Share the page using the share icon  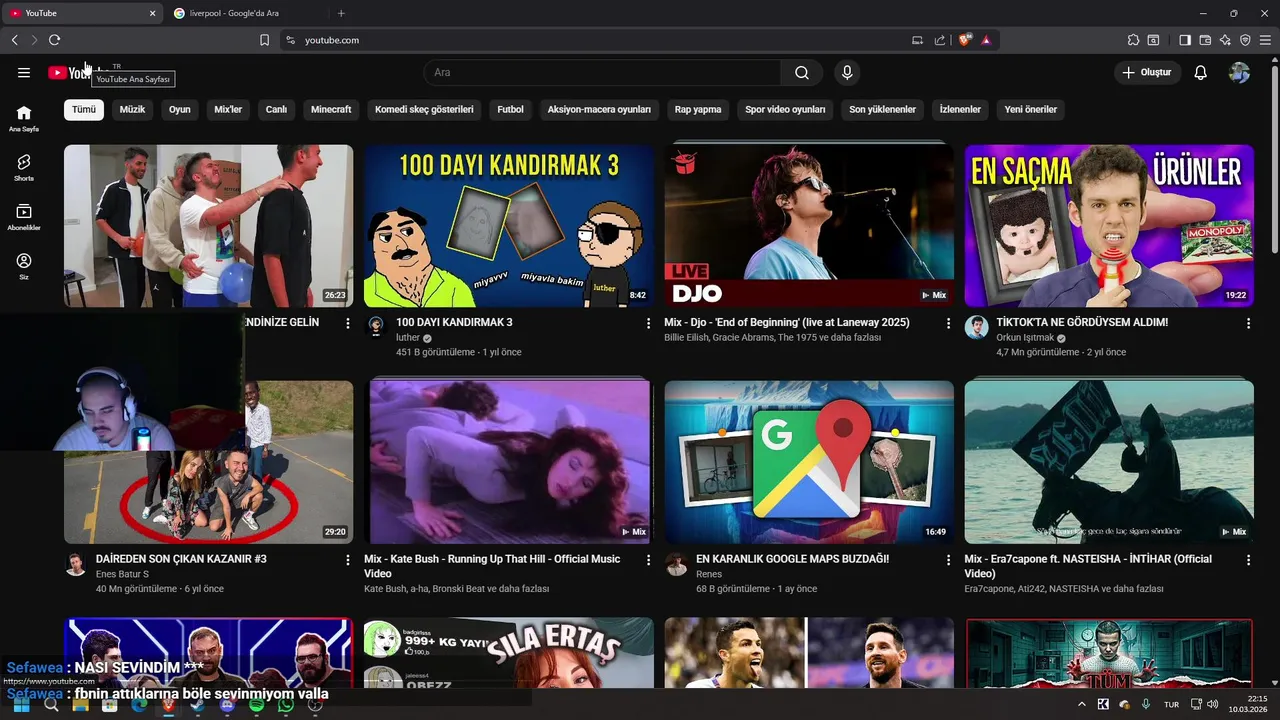tap(940, 40)
